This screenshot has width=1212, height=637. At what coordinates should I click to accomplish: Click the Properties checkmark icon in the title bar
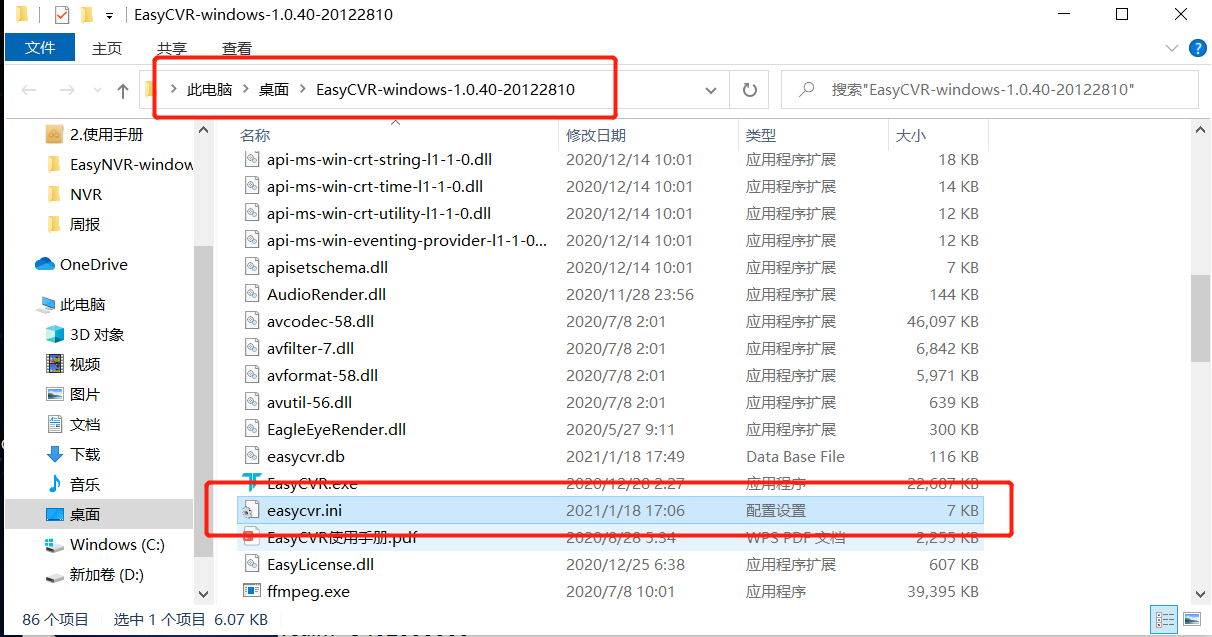pos(61,15)
